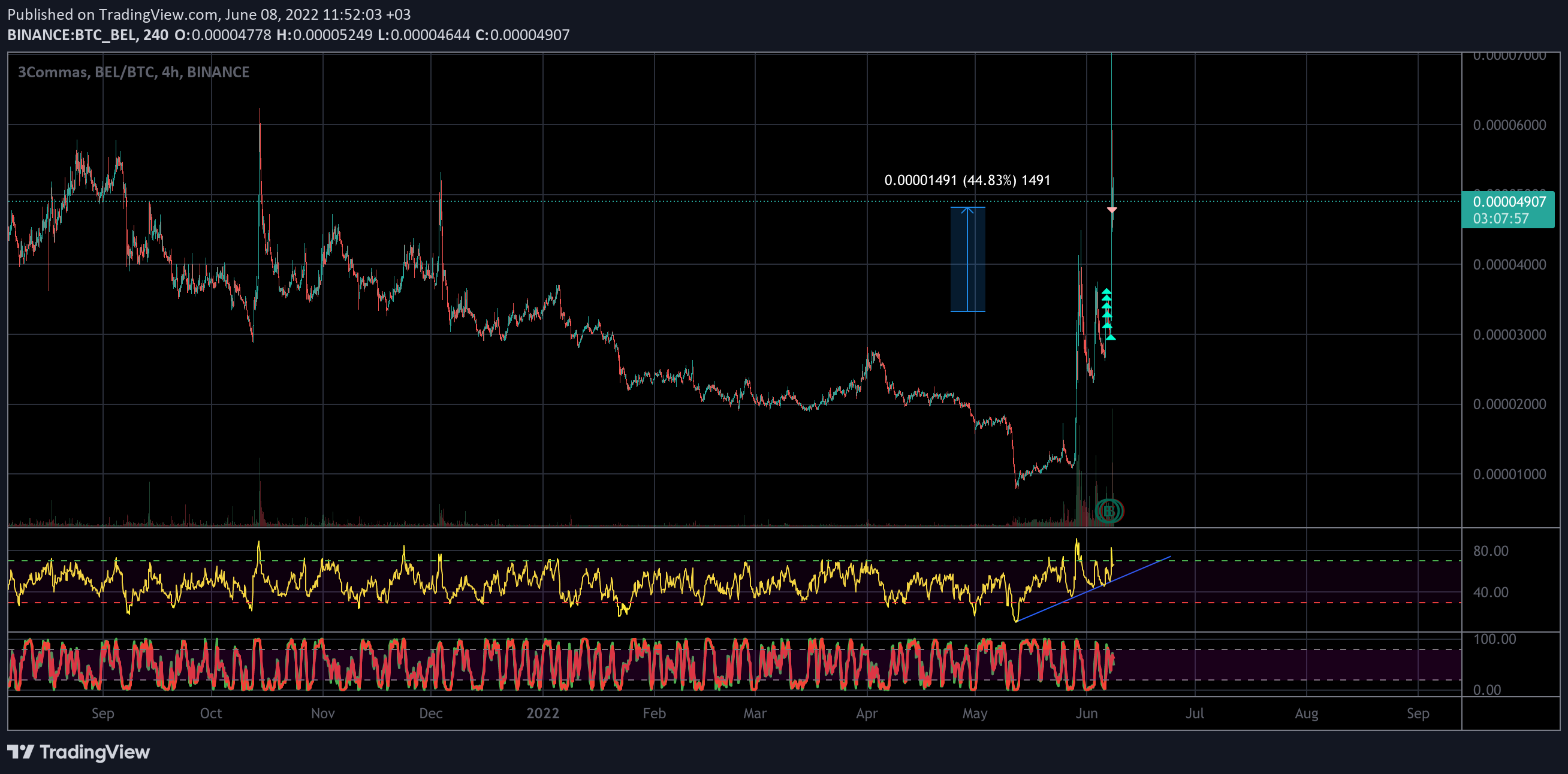1568x774 pixels.
Task: Click the Oct time axis label
Action: tap(211, 713)
